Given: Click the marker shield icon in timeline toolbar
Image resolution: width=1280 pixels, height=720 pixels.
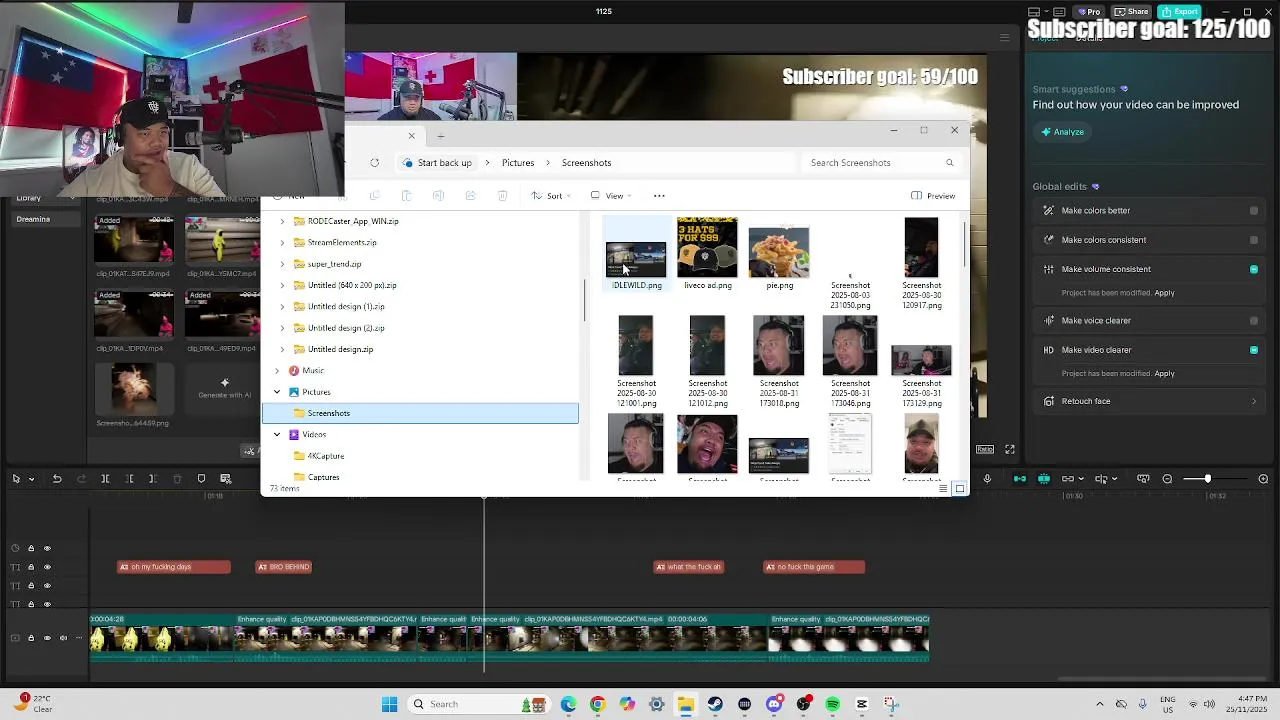Looking at the screenshot, I should [201, 479].
